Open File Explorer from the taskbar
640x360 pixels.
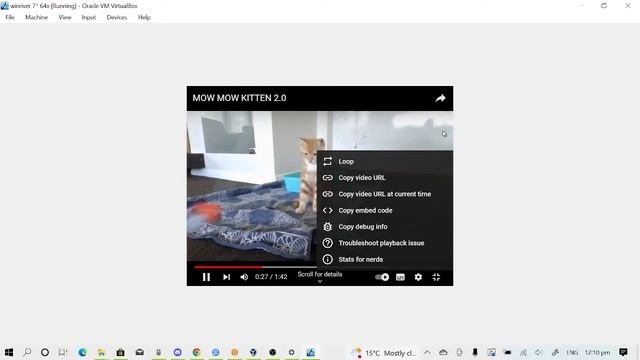click(x=101, y=352)
